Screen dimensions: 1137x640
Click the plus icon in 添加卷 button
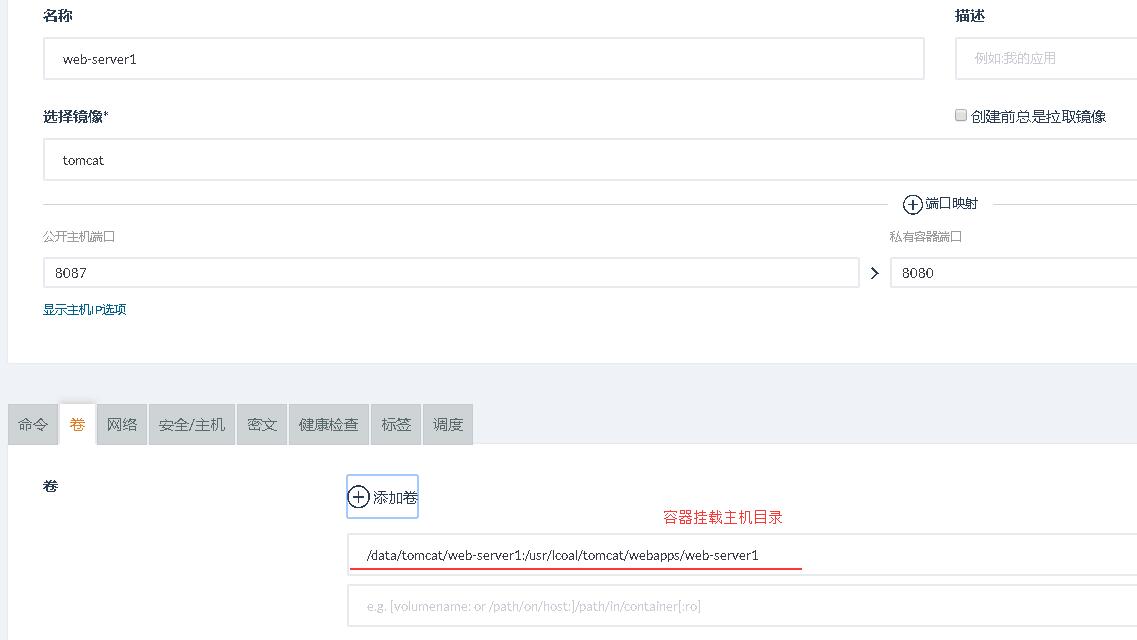358,497
